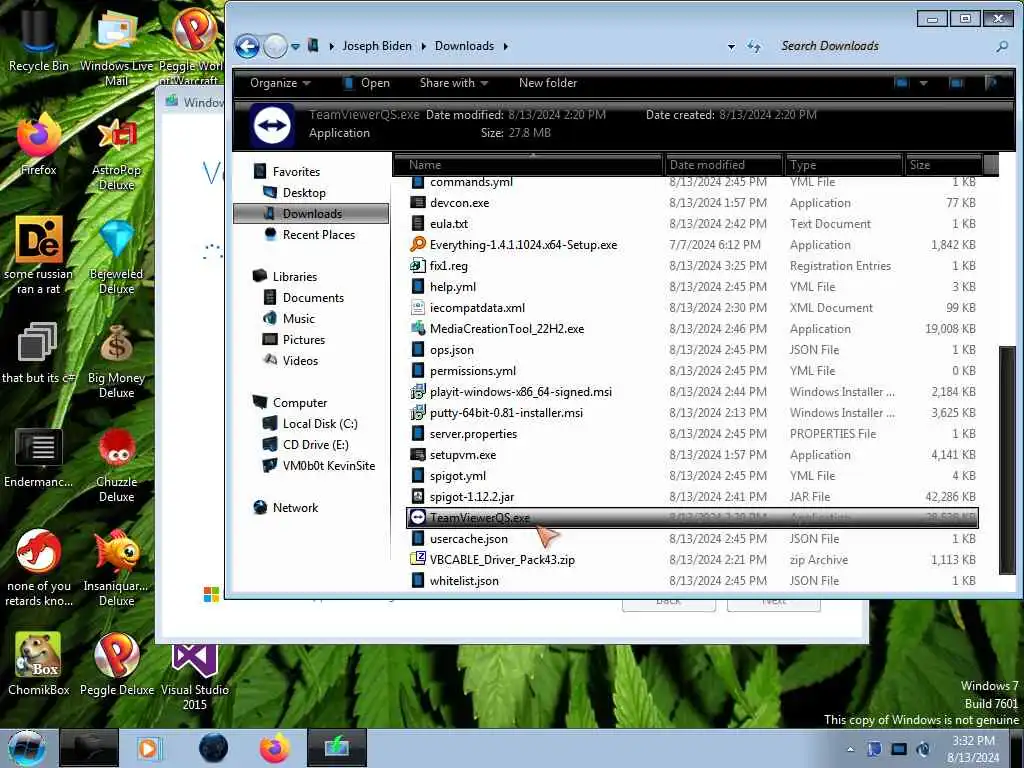Click the Help icon in Explorer toolbar
The image size is (1024, 768).
tap(991, 83)
